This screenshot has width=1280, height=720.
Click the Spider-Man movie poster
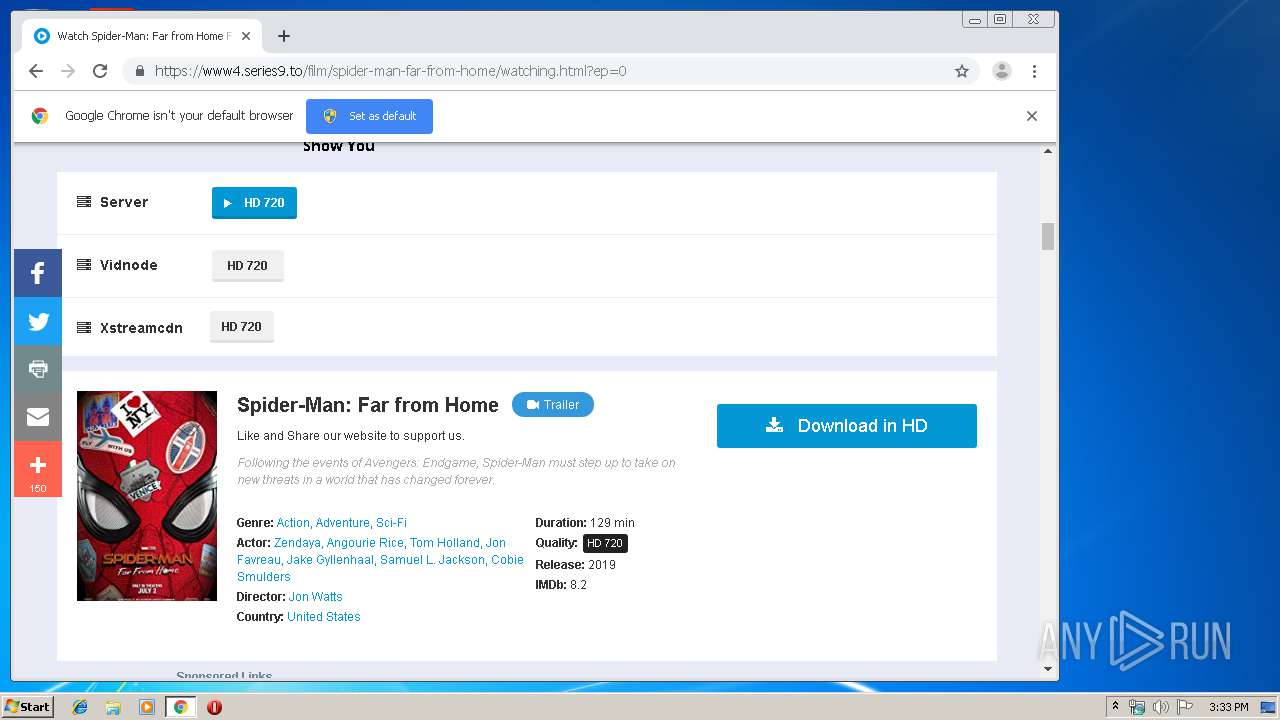tap(147, 496)
